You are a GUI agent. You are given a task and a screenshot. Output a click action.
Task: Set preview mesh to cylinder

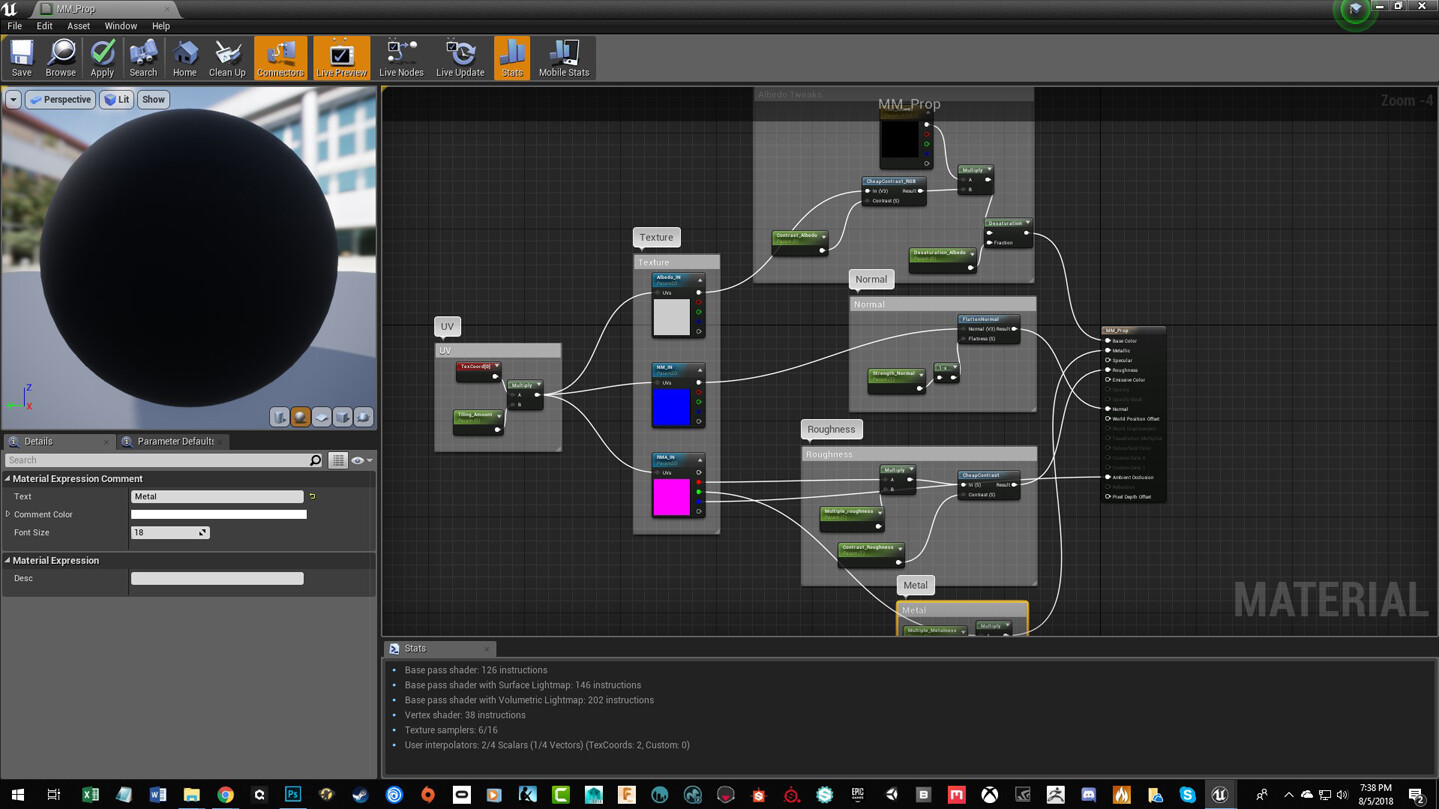pyautogui.click(x=280, y=417)
